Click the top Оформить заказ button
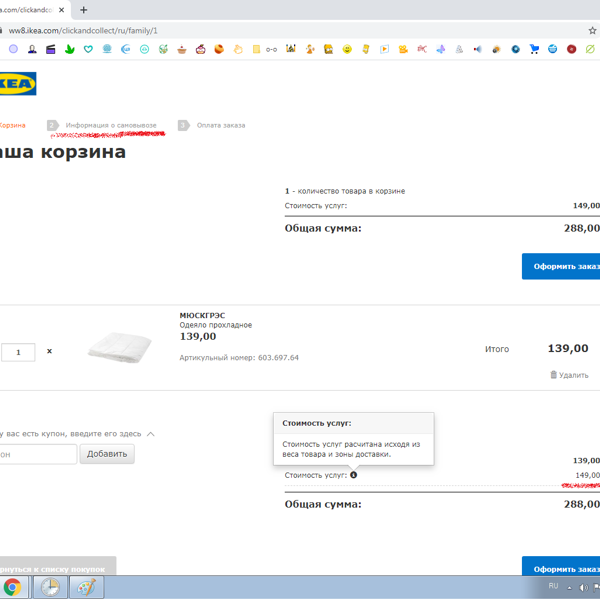 click(x=561, y=266)
